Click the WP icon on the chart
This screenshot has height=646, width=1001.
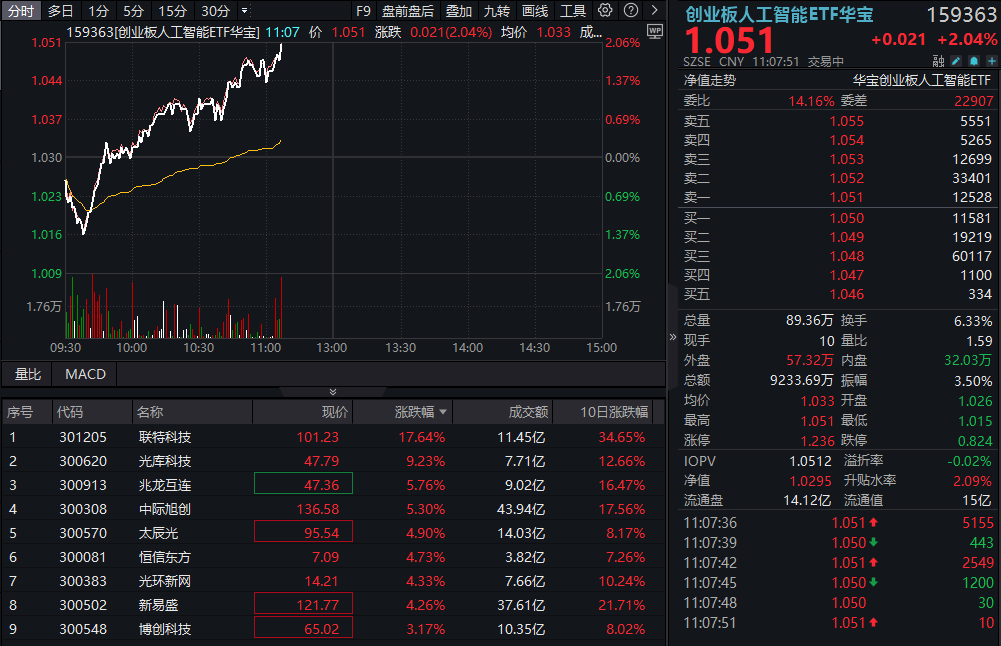655,31
